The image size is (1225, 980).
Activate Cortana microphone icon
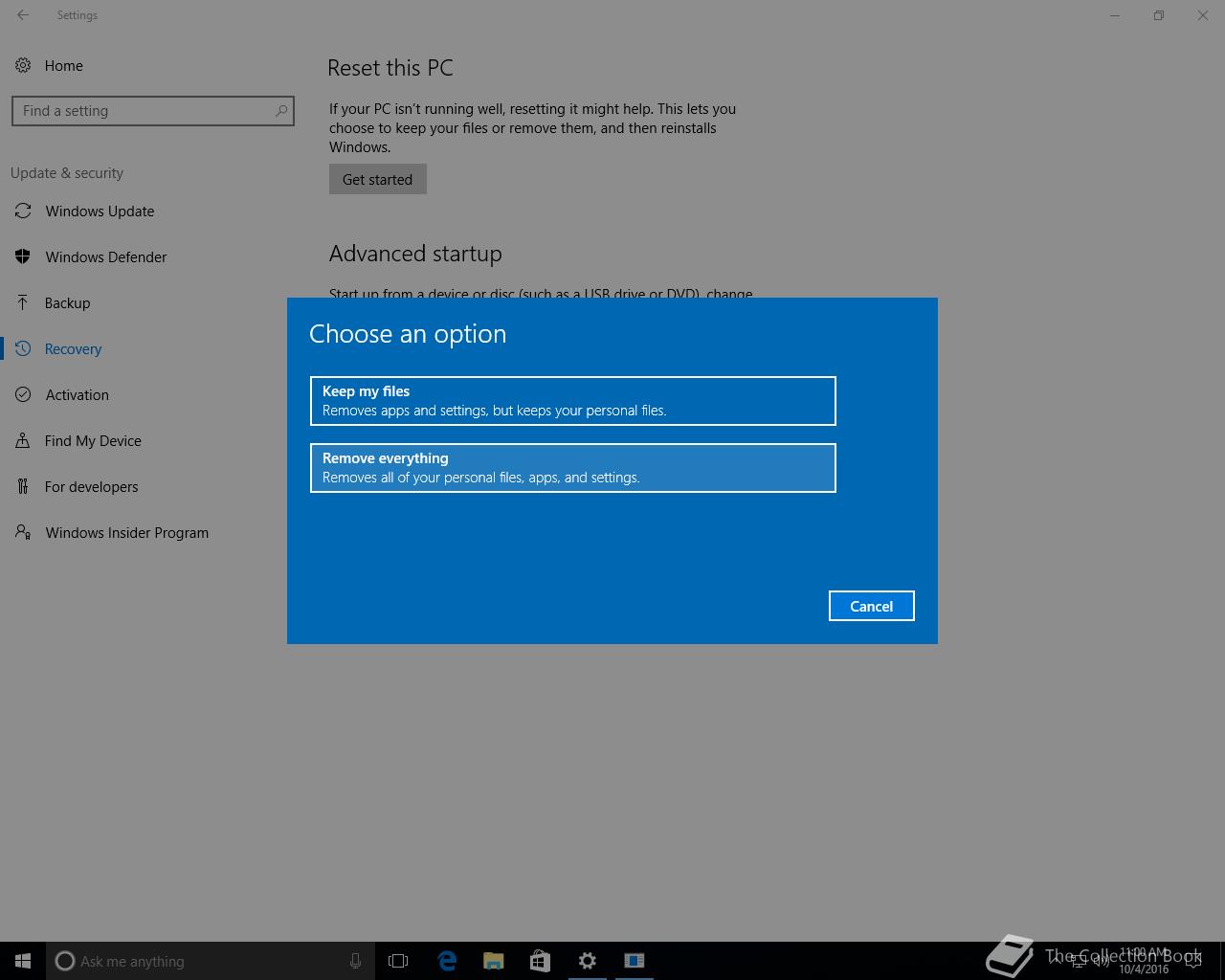355,961
